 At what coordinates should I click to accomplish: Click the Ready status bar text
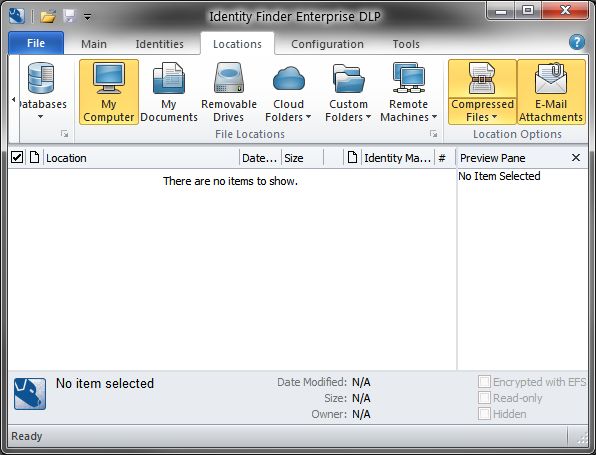(27, 436)
